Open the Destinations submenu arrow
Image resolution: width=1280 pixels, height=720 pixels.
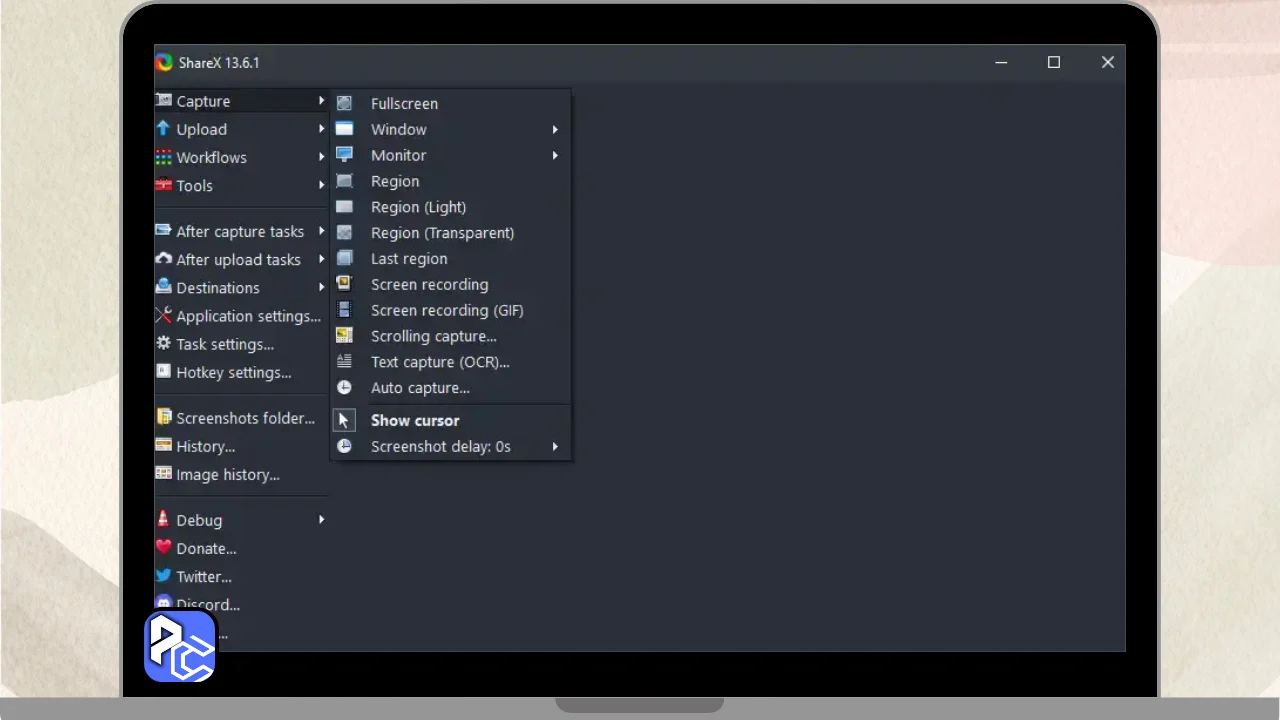(x=322, y=287)
